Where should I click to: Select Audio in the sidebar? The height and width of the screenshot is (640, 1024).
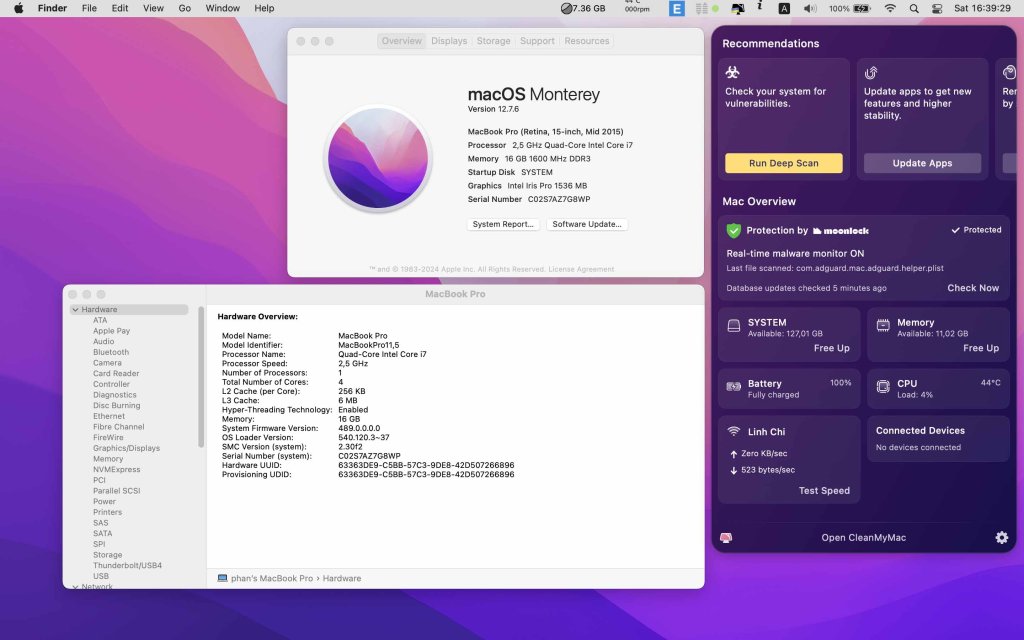[x=103, y=342]
